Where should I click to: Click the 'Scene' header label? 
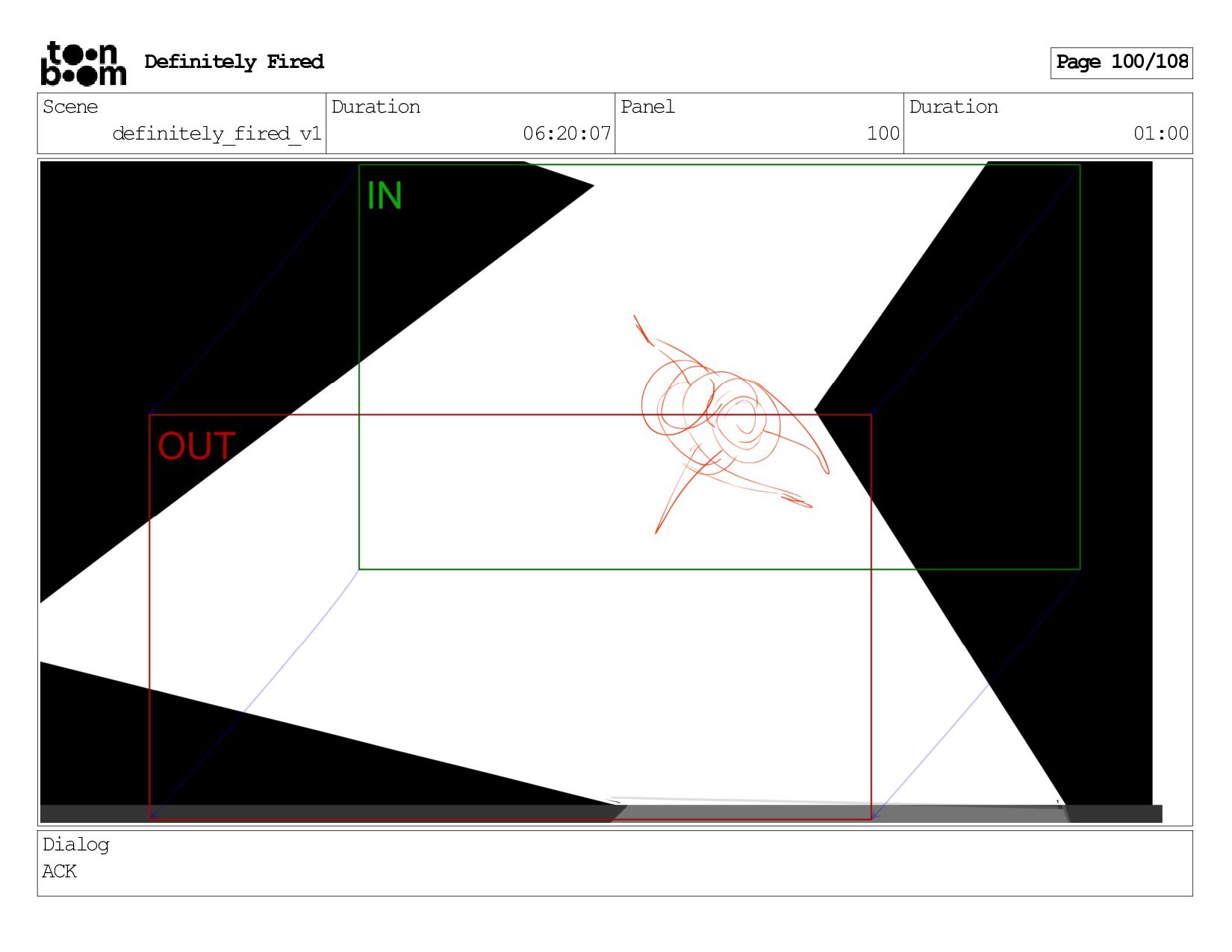click(x=70, y=107)
